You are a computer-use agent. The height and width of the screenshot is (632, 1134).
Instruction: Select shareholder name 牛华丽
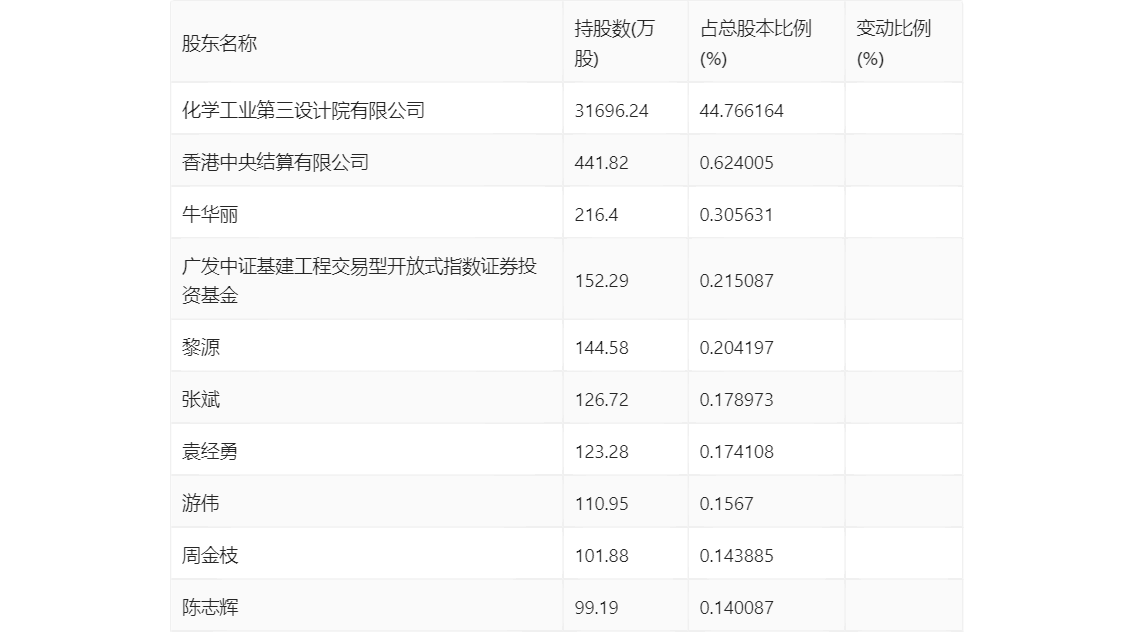click(210, 215)
